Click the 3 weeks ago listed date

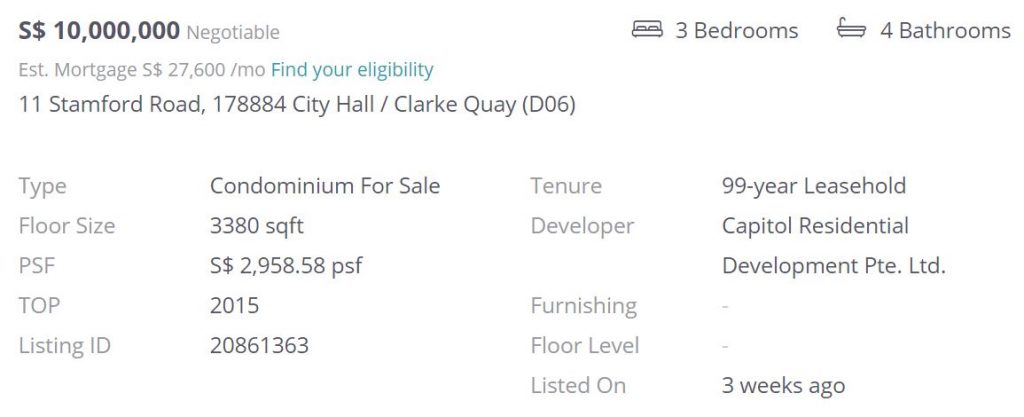[x=783, y=385]
